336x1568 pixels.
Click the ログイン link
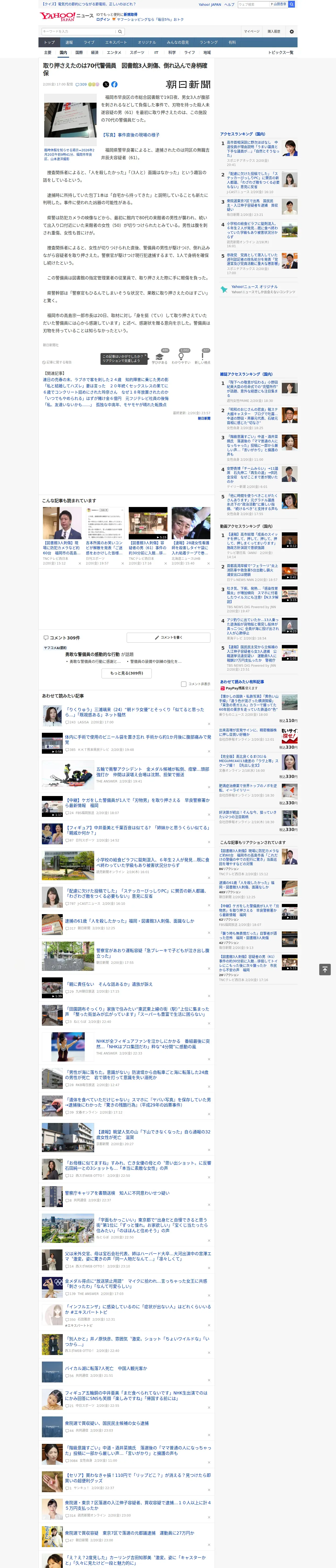click(103, 20)
